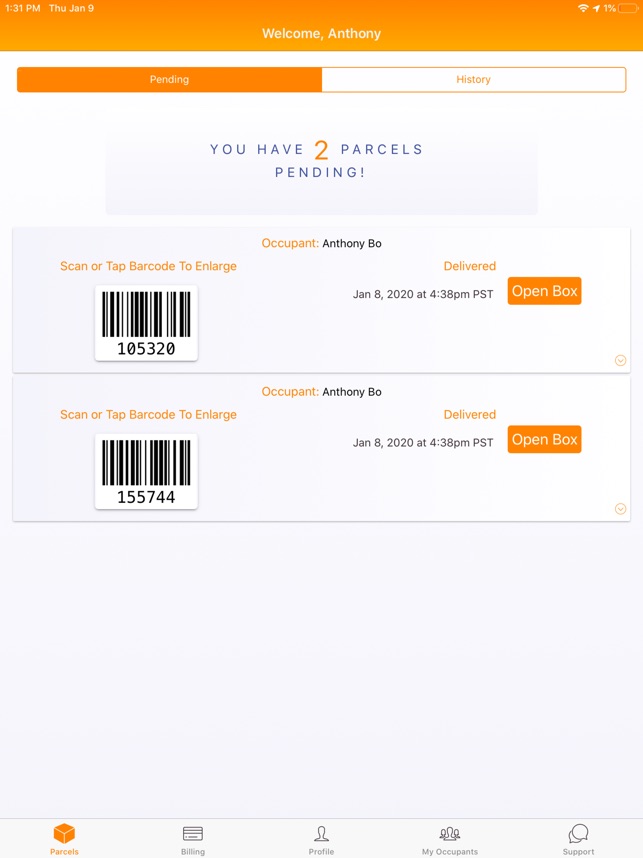Open the My Occupants group icon
The width and height of the screenshot is (643, 858).
[x=450, y=834]
